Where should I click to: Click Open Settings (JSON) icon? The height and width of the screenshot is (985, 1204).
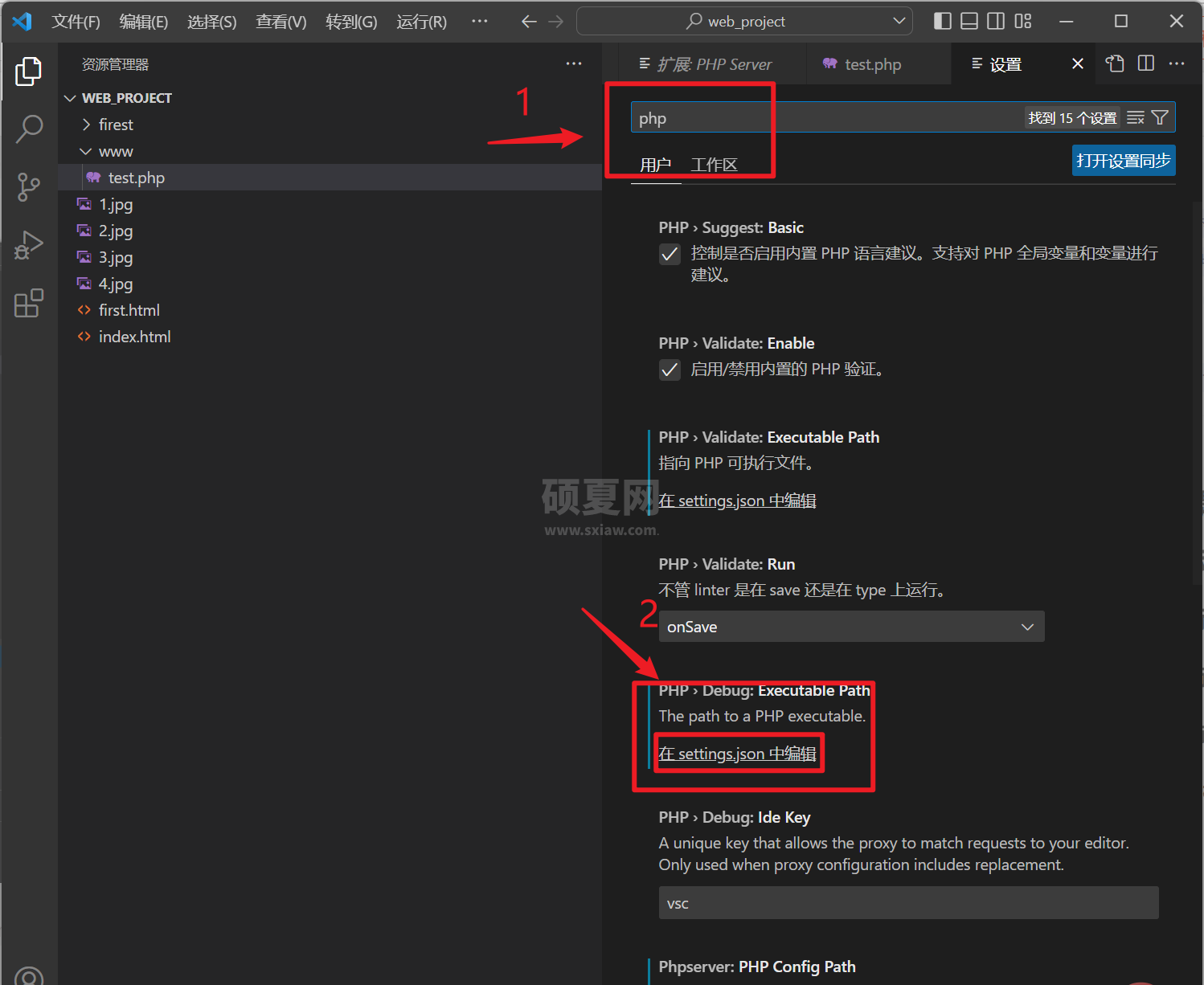pos(1115,63)
